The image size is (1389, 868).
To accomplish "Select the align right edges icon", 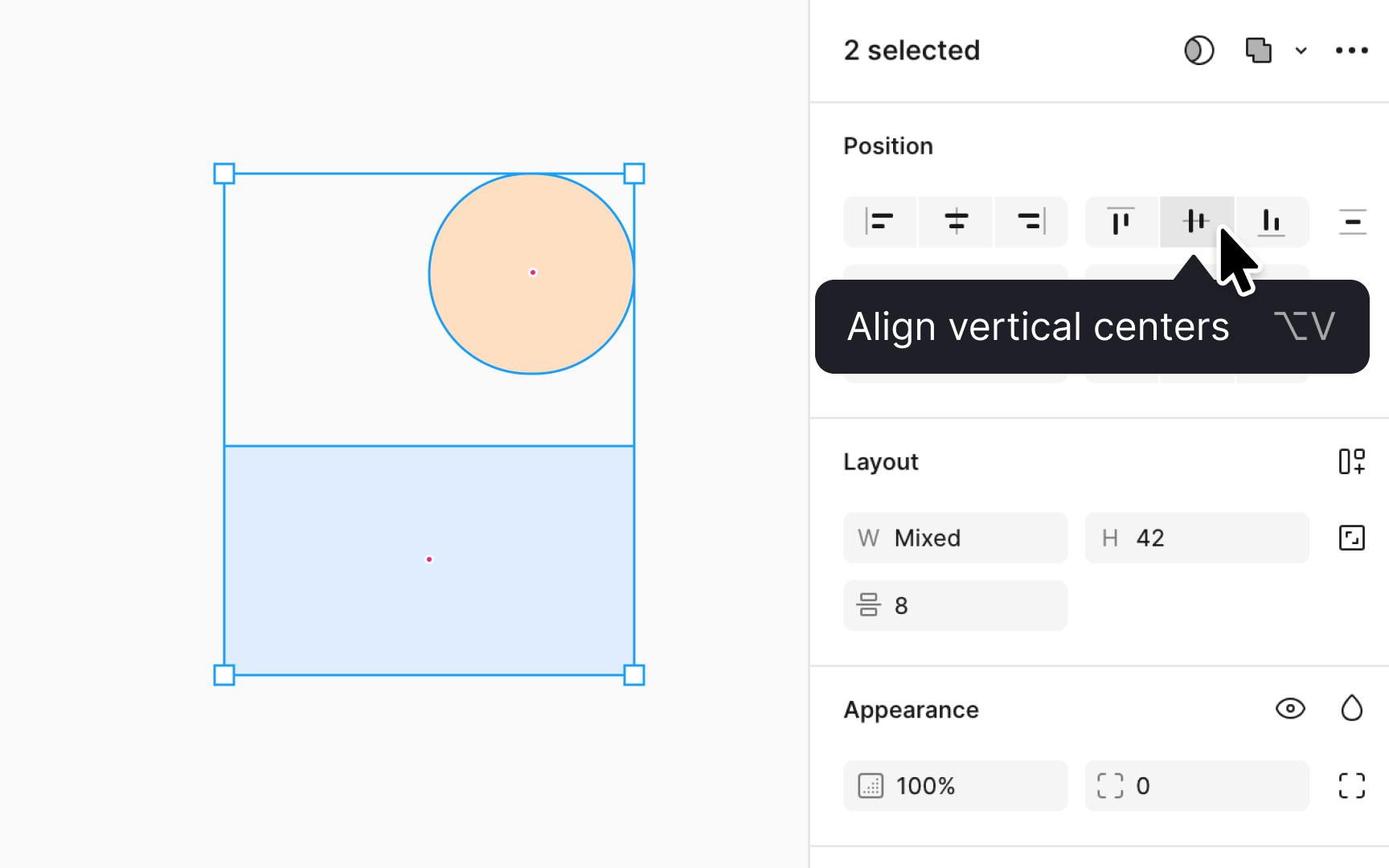I will tap(1031, 222).
